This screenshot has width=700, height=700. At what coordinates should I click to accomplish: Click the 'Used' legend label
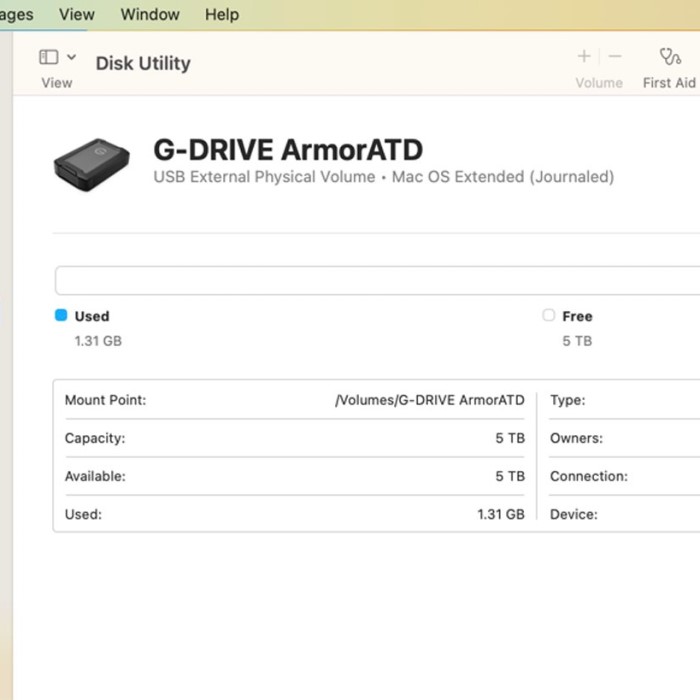pyautogui.click(x=92, y=316)
